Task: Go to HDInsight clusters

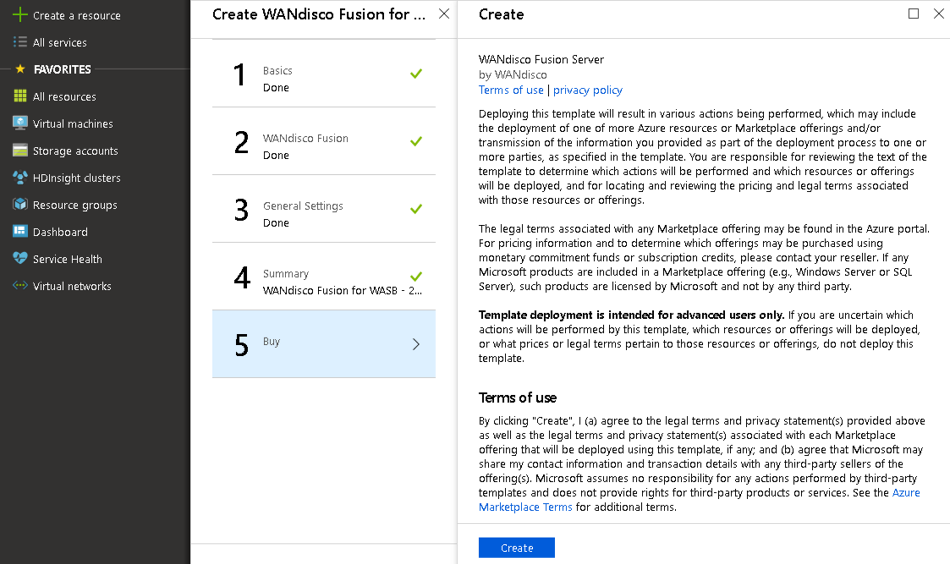Action: [x=76, y=178]
